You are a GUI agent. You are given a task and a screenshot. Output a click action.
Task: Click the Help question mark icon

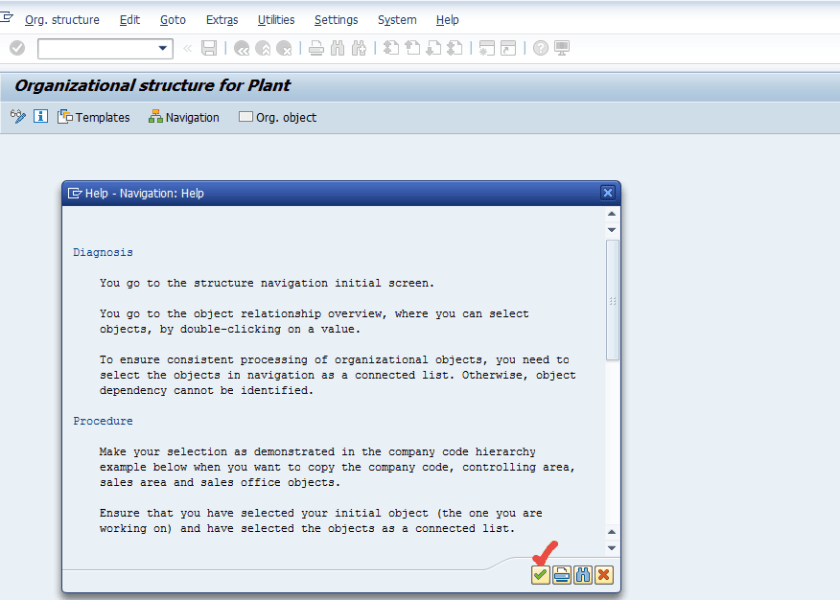tap(541, 48)
